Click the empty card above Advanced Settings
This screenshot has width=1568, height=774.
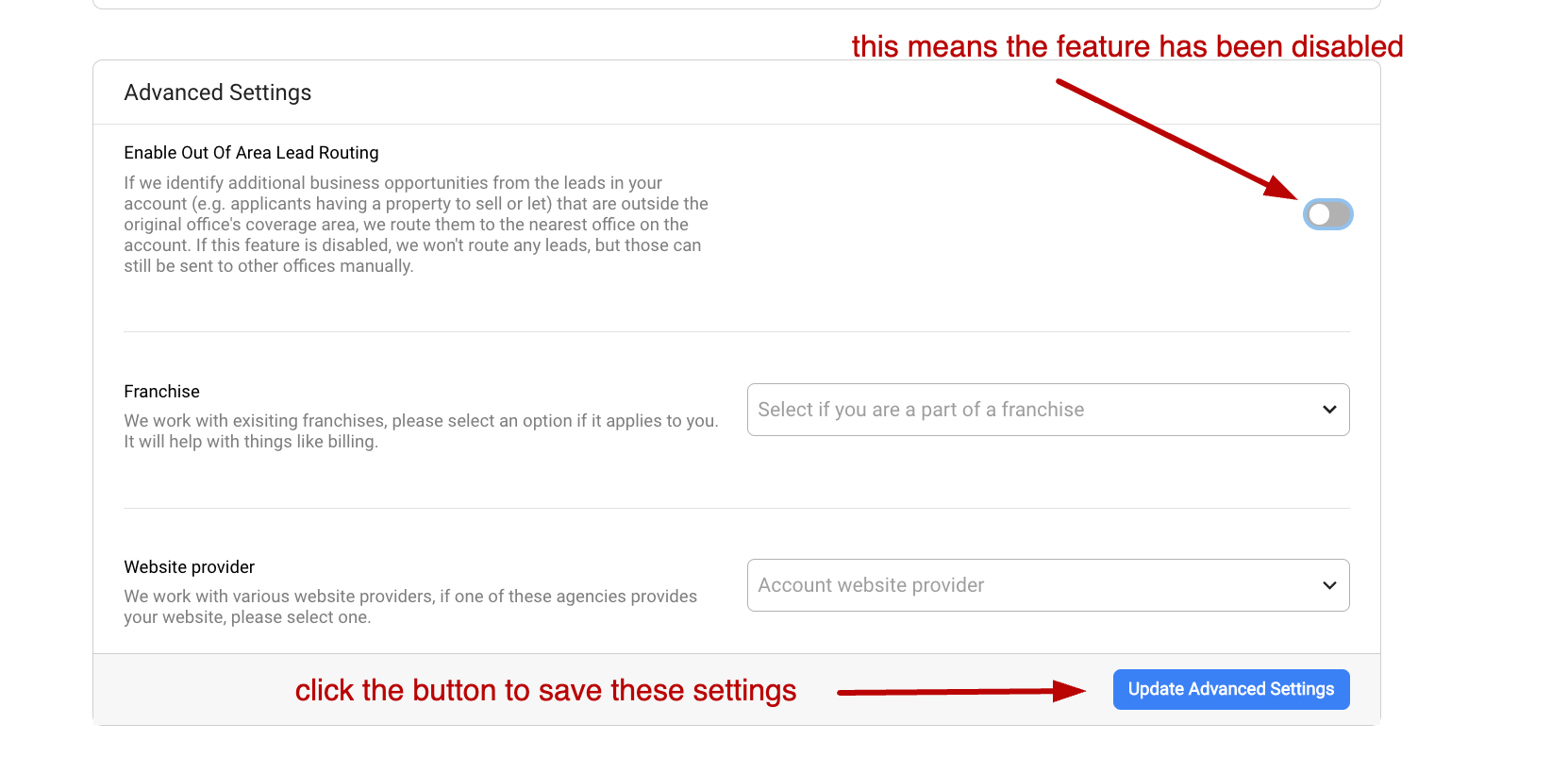[x=736, y=4]
